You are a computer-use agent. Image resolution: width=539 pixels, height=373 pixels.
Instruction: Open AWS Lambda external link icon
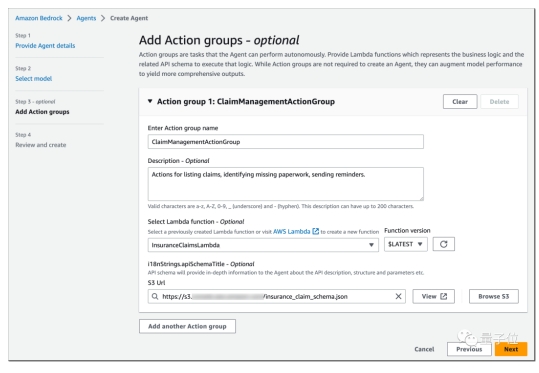[315, 231]
